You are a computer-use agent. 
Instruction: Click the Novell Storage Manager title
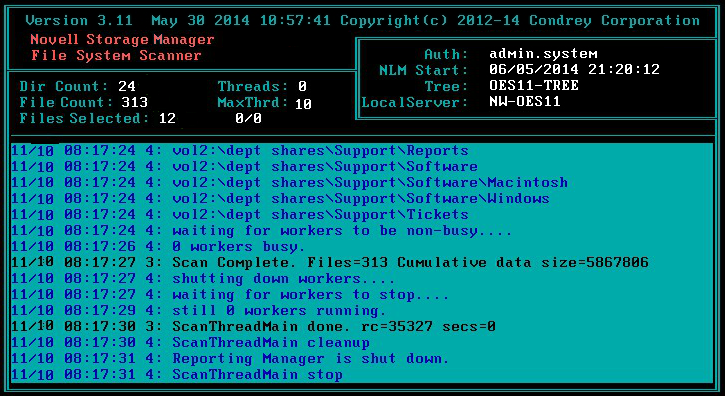pyautogui.click(x=122, y=39)
